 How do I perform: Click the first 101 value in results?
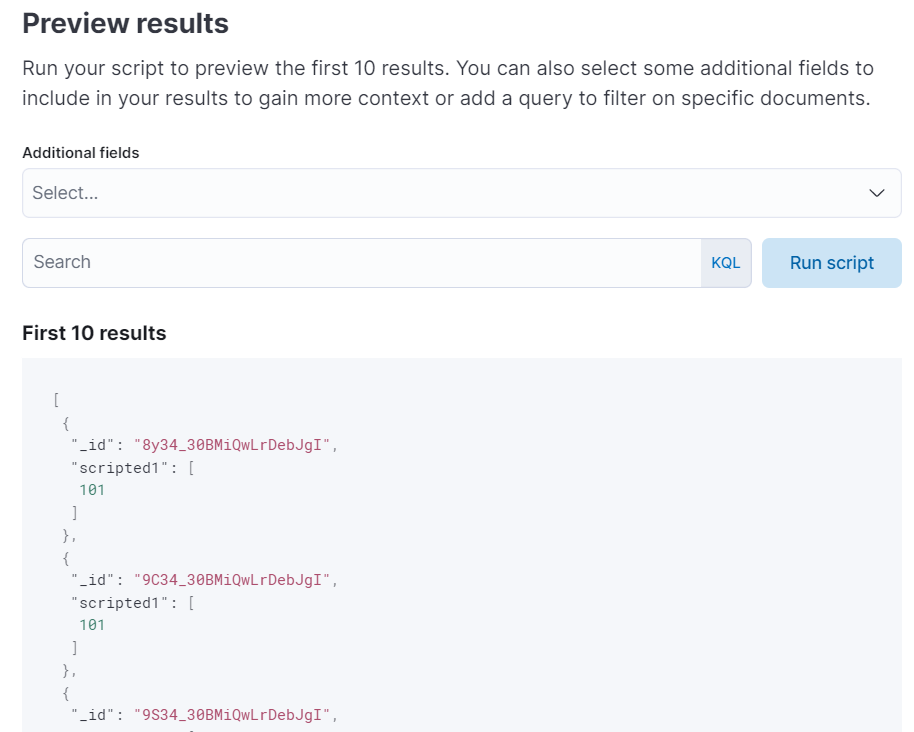(x=92, y=490)
